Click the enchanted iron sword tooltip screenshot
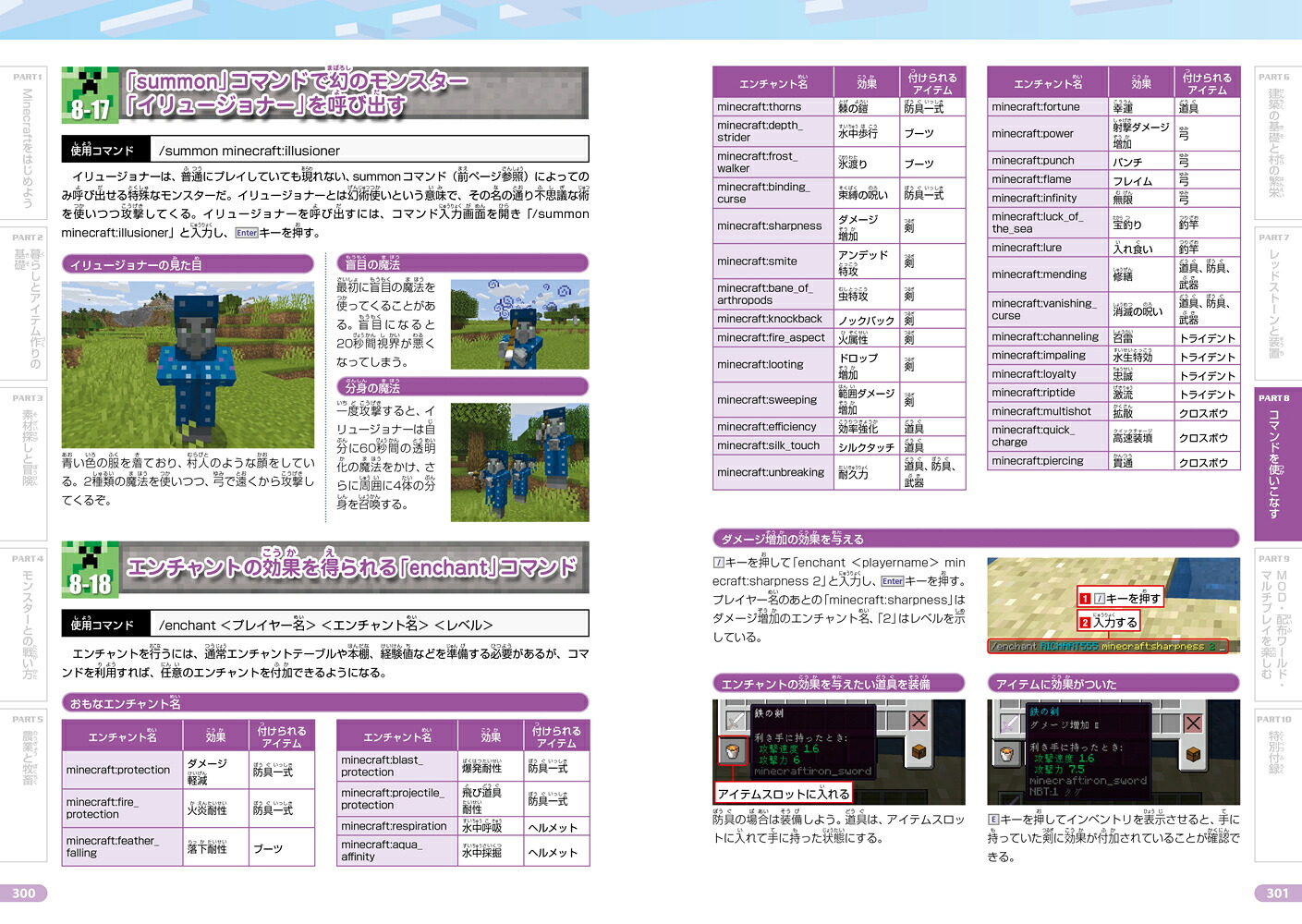The height and width of the screenshot is (924, 1302). click(1113, 752)
